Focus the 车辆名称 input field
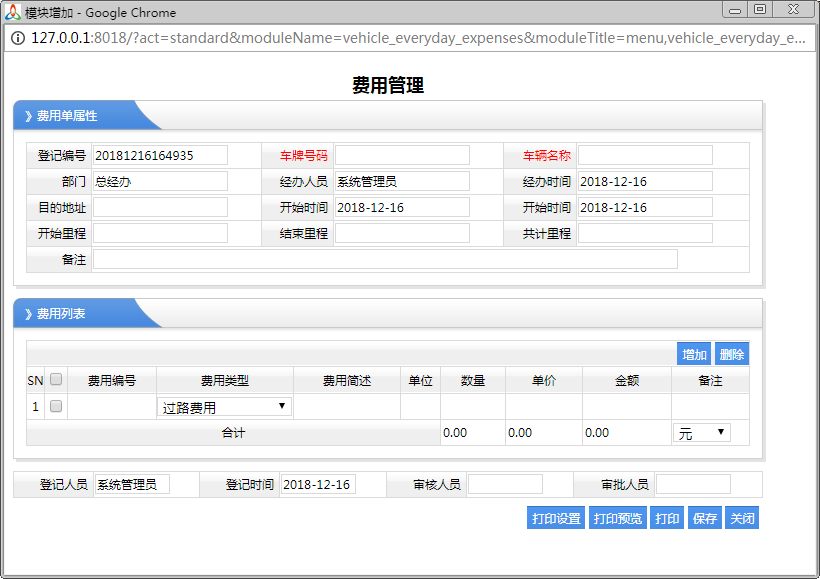This screenshot has height=579, width=820. (x=645, y=155)
